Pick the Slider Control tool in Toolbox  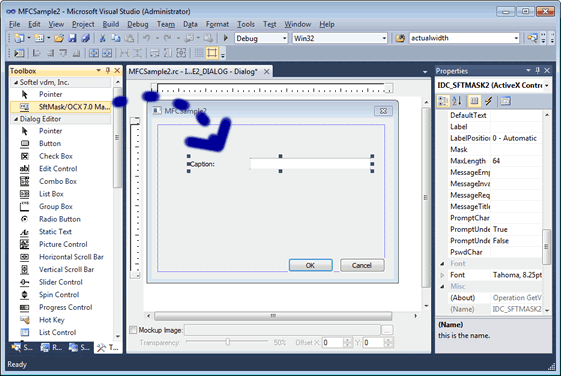click(60, 282)
